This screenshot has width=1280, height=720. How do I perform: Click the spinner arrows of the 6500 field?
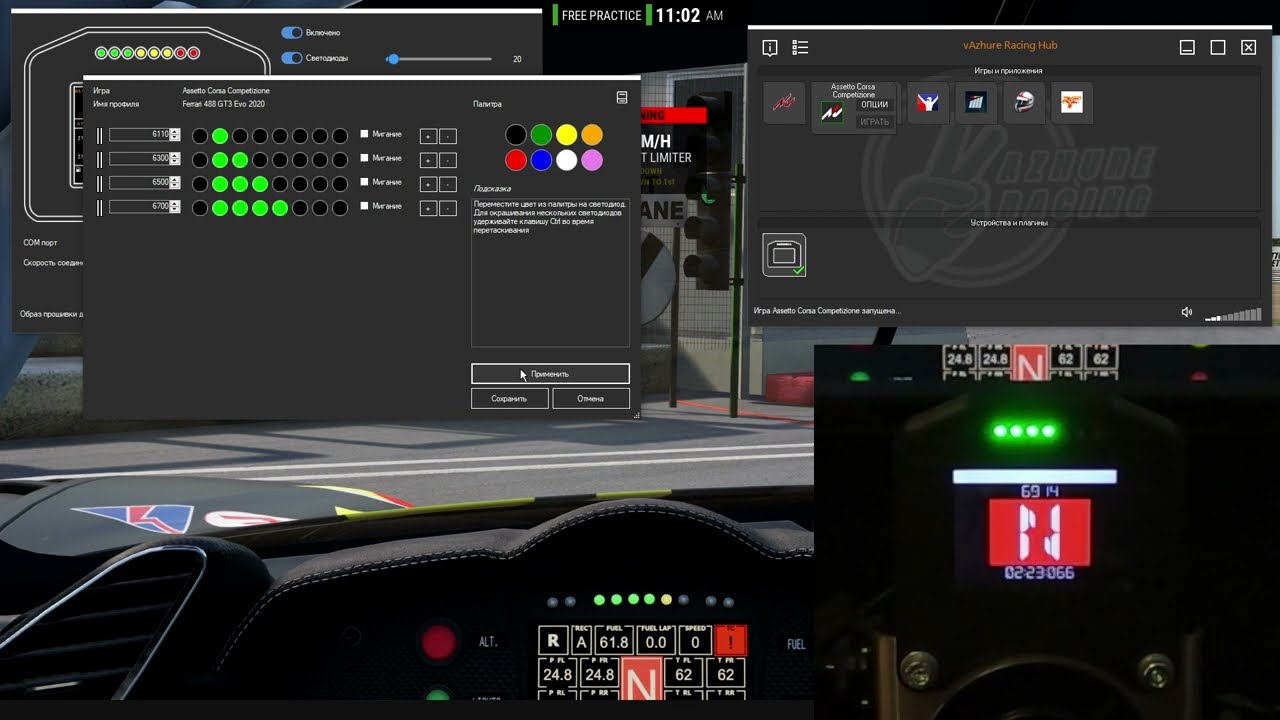coord(175,182)
